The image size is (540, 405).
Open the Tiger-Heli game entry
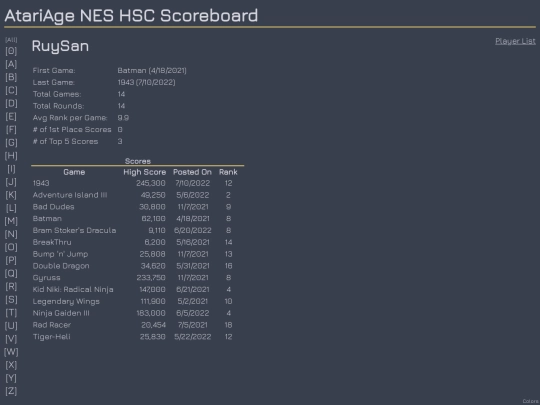52,337
